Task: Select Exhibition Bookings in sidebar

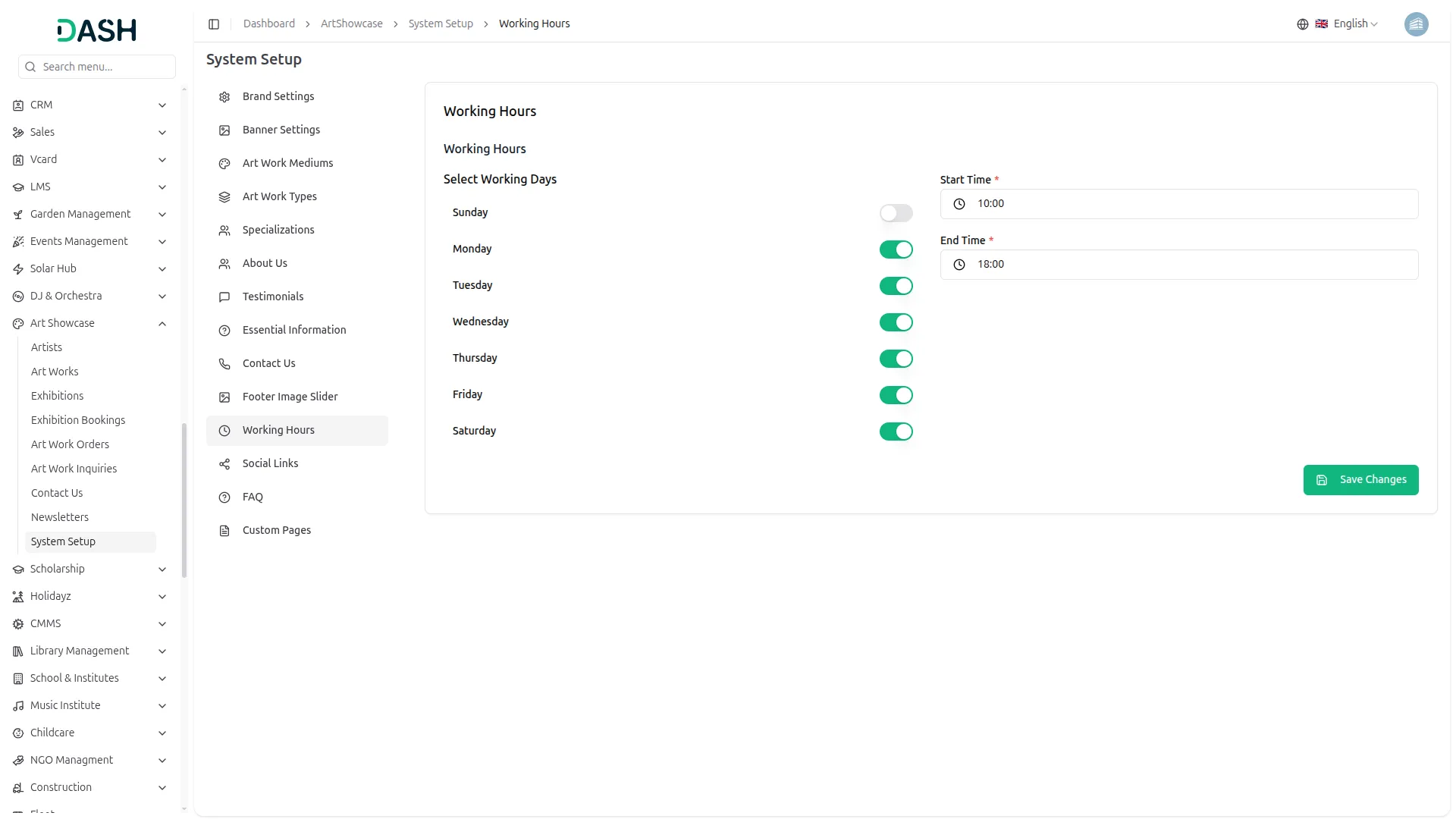Action: 78,420
